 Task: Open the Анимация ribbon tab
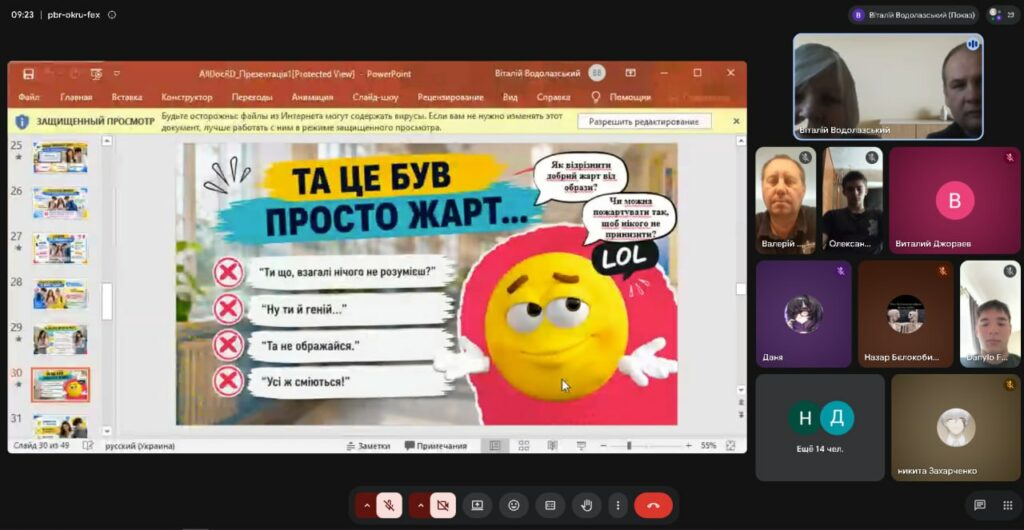tap(312, 97)
